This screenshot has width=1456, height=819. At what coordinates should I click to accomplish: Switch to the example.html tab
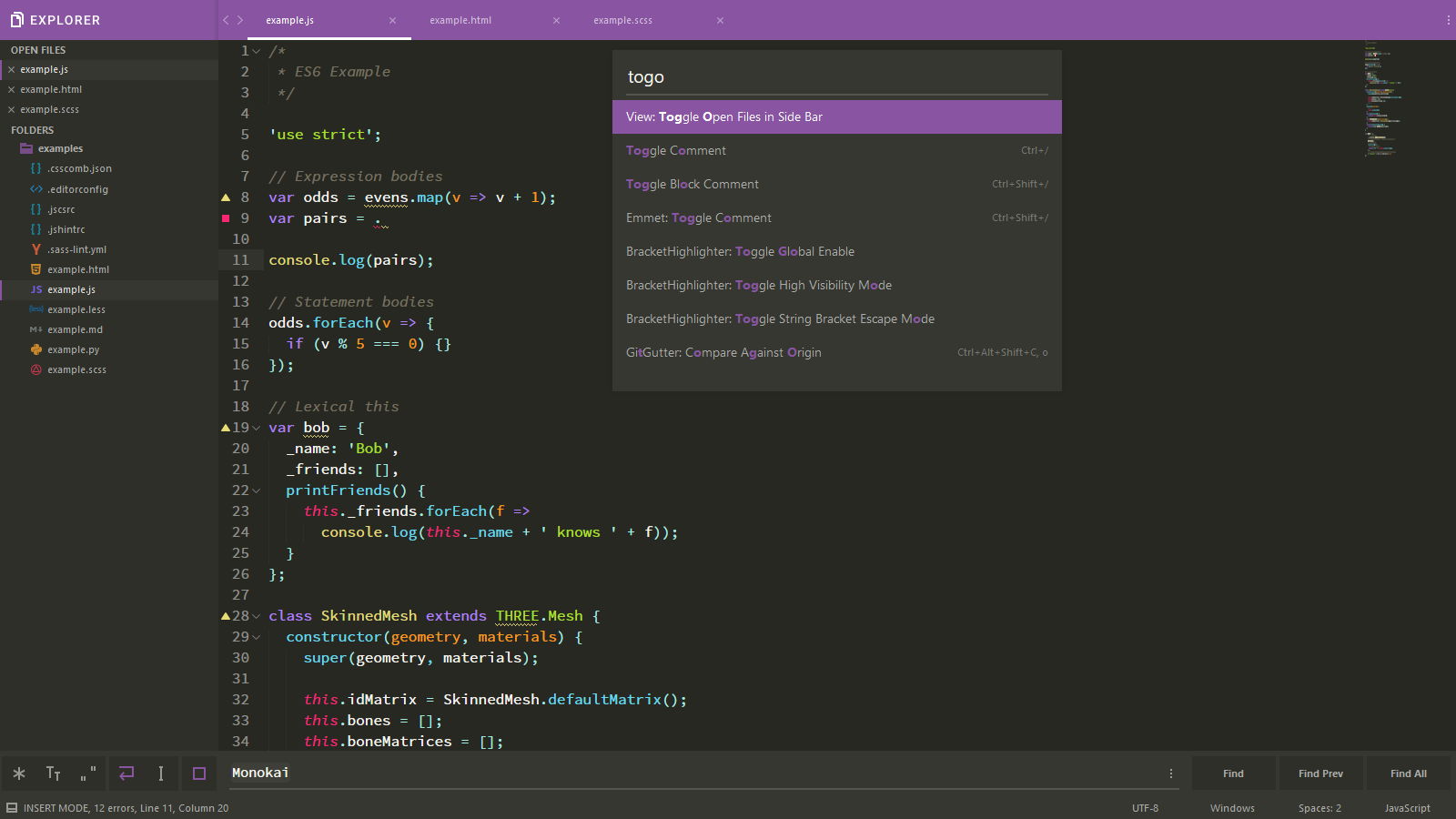[460, 20]
